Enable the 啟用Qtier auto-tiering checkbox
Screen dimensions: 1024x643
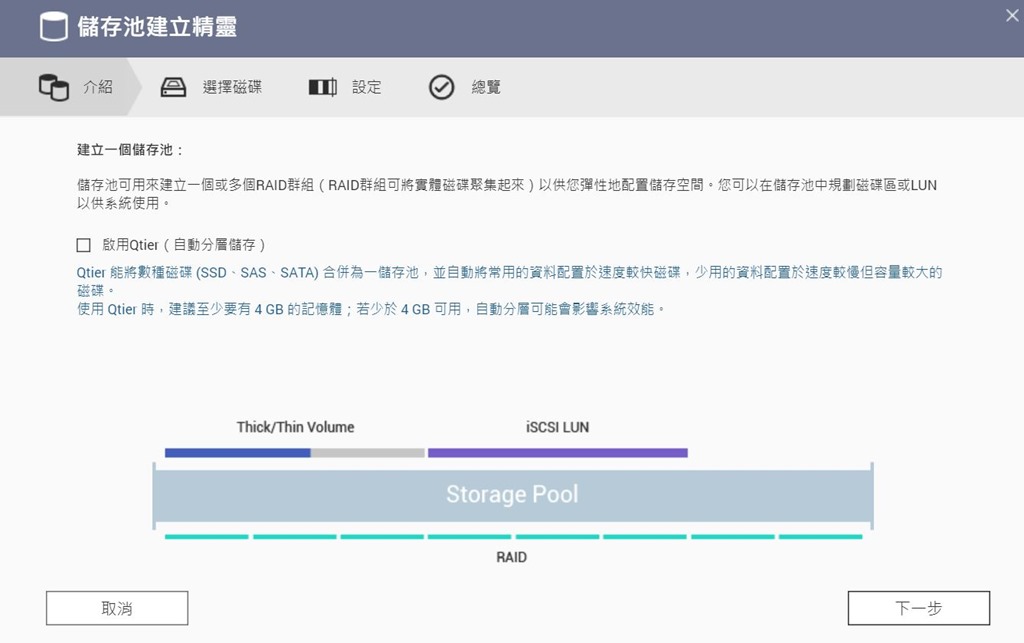(84, 245)
